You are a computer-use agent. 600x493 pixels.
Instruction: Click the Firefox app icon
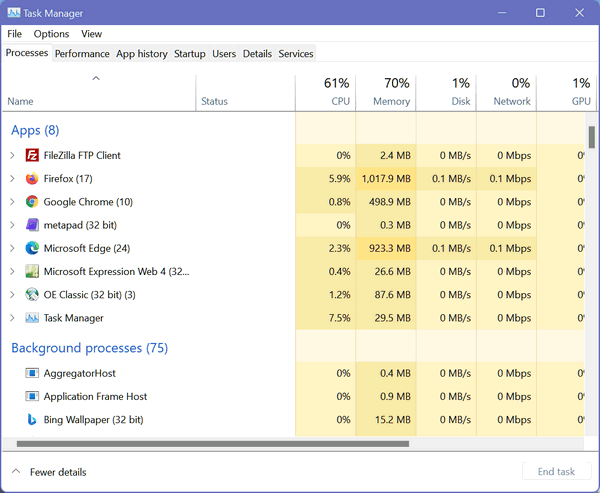coord(32,179)
